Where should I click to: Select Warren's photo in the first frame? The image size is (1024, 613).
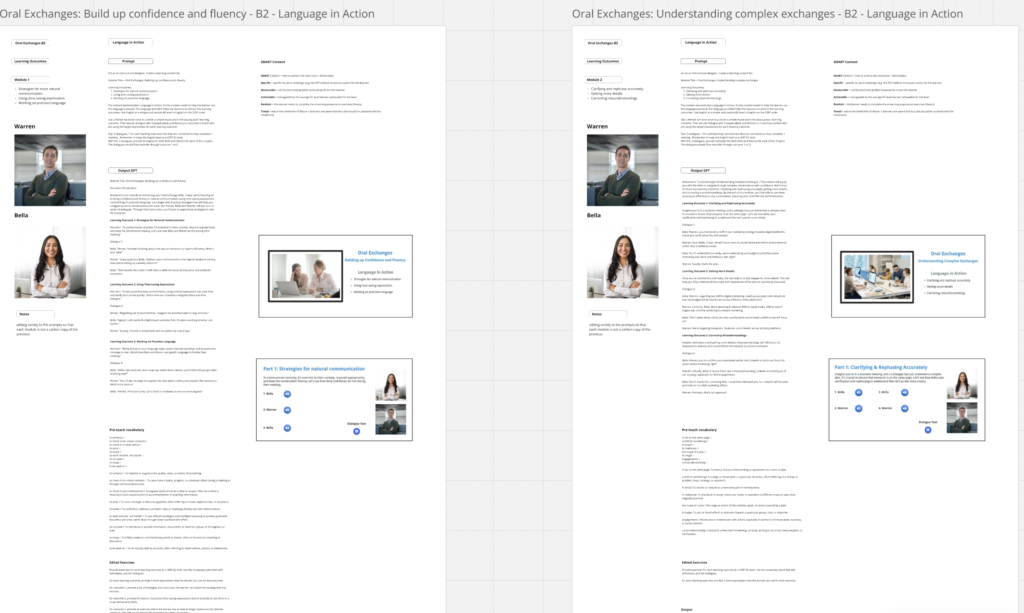coord(42,171)
